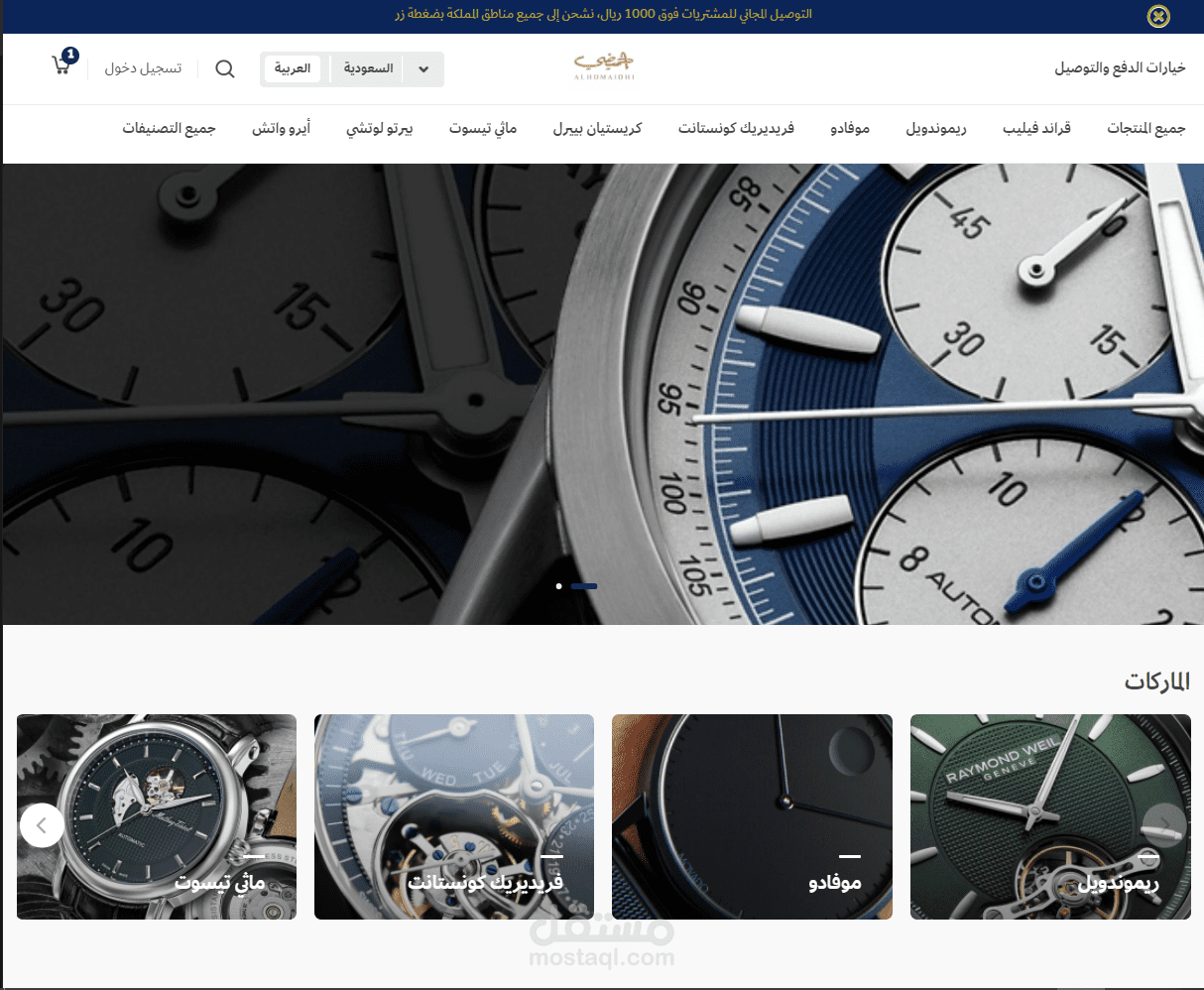Click the search magnifier icon
The width and height of the screenshot is (1204, 990).
click(x=225, y=68)
